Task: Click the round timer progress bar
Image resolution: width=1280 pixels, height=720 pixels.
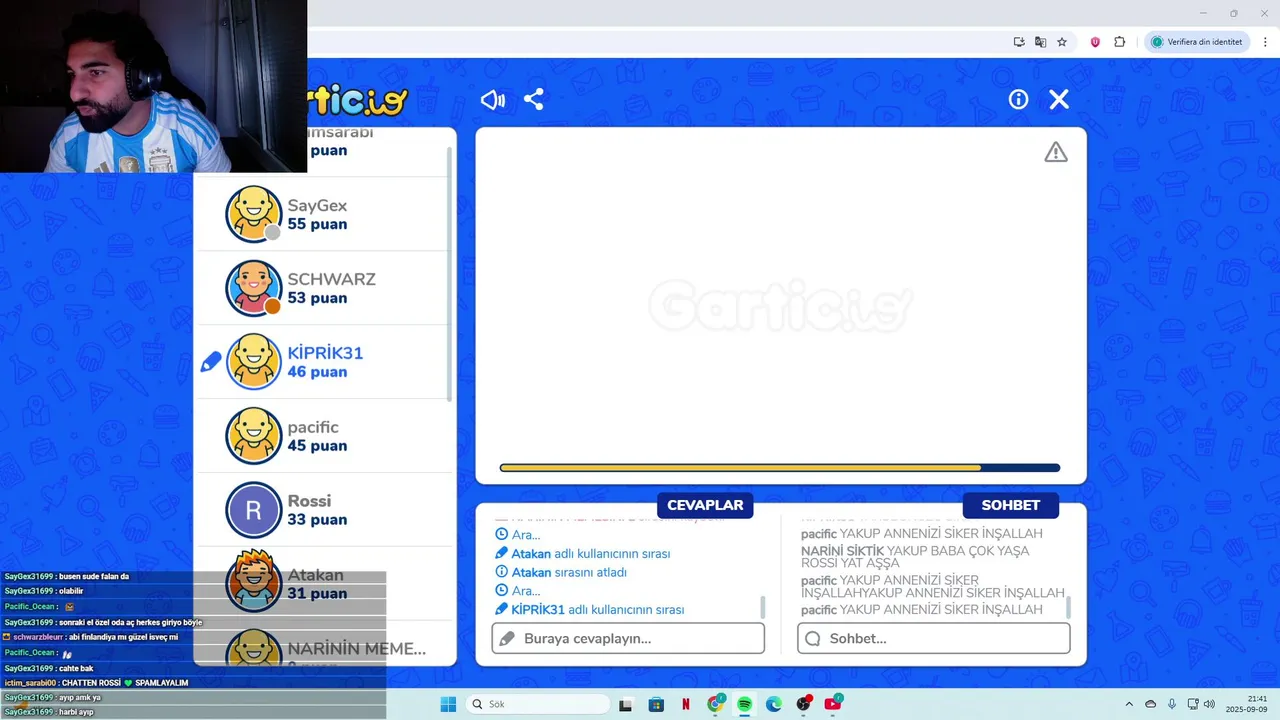Action: [780, 467]
